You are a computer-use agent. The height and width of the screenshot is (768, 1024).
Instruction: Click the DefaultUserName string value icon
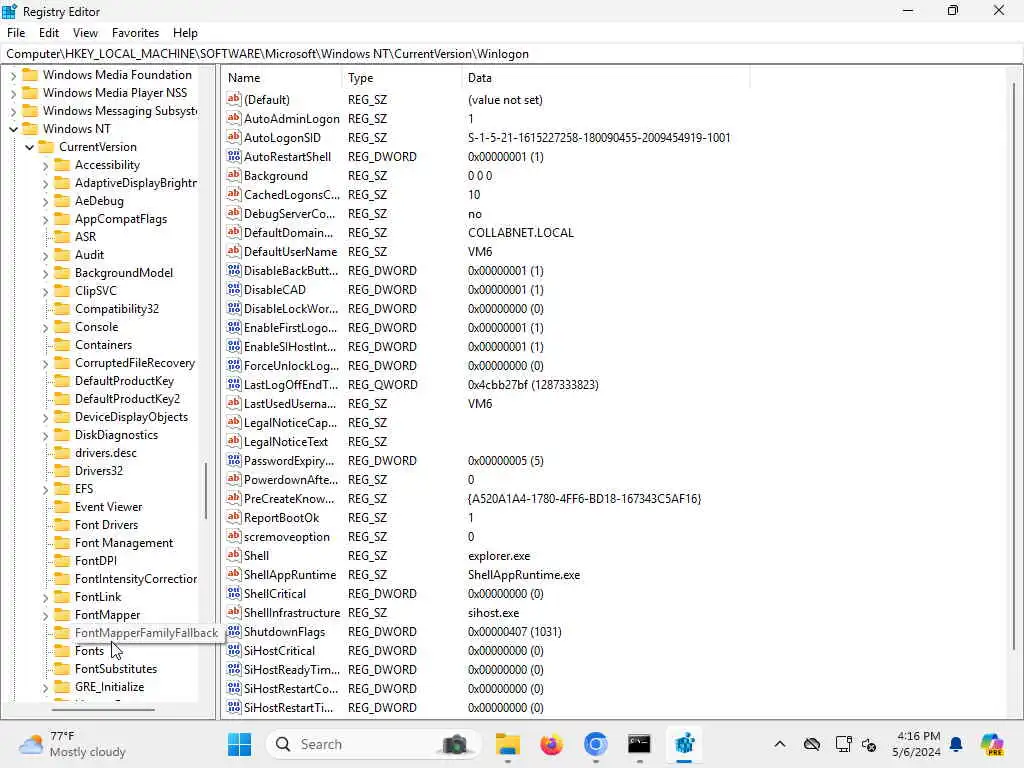234,251
